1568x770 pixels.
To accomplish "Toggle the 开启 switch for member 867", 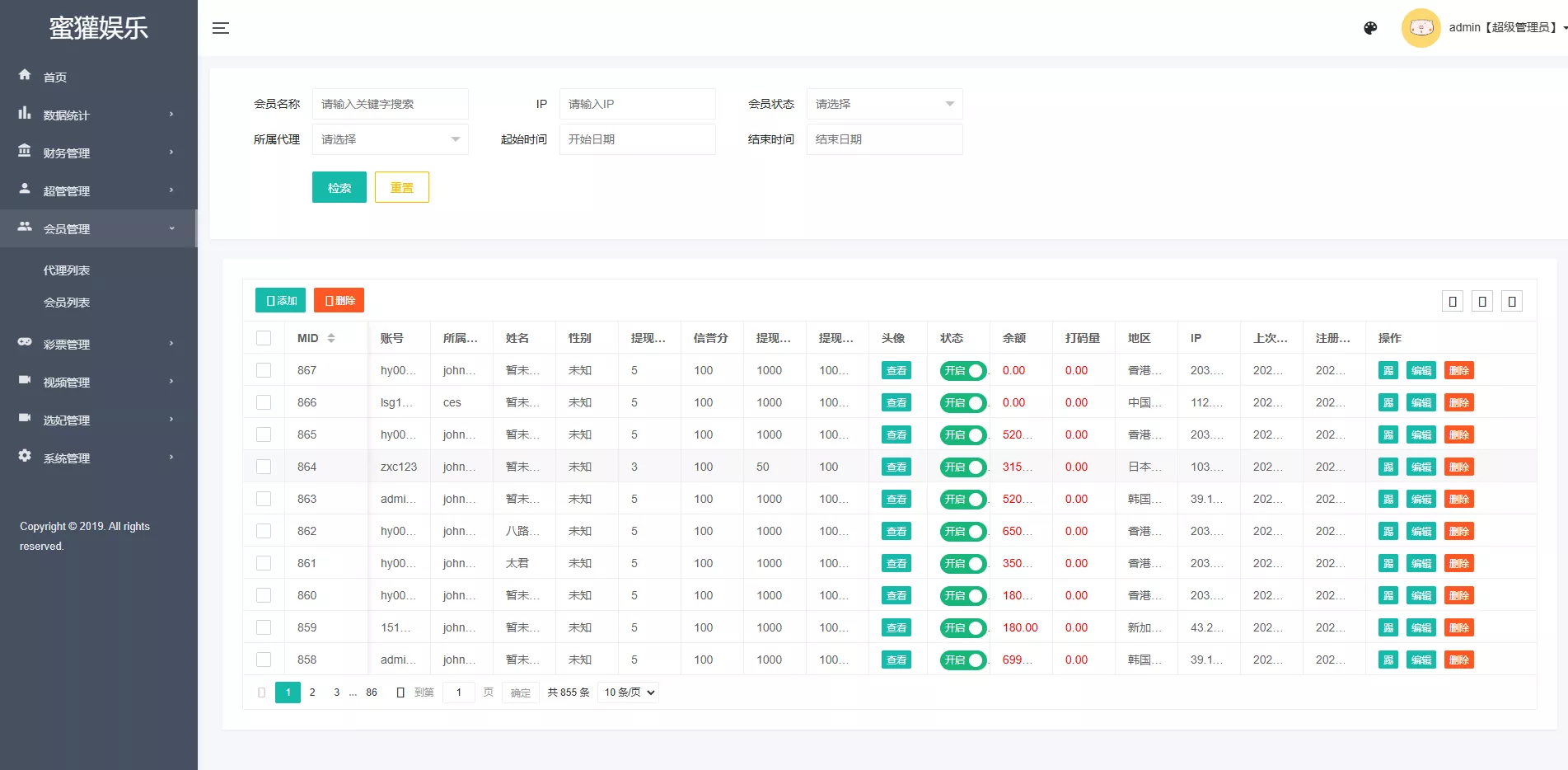I will coord(962,371).
